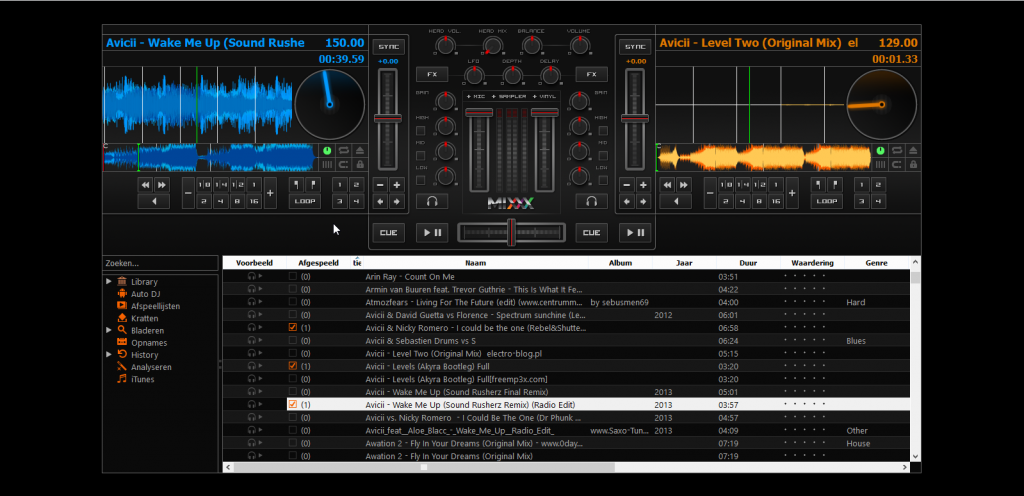Toggle left deck headphone cue button
Image resolution: width=1024 pixels, height=496 pixels.
coord(432,201)
